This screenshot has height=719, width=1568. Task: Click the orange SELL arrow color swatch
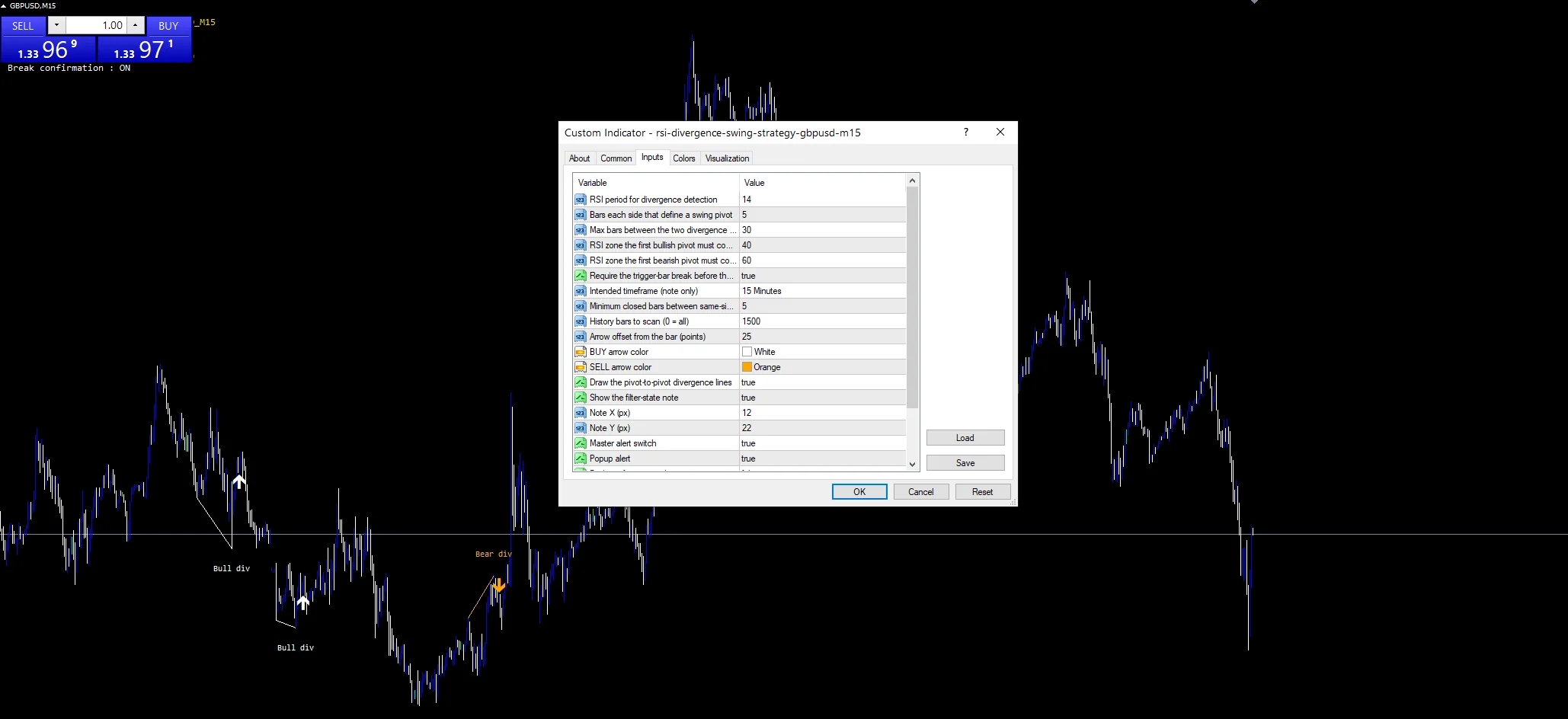[x=747, y=367]
